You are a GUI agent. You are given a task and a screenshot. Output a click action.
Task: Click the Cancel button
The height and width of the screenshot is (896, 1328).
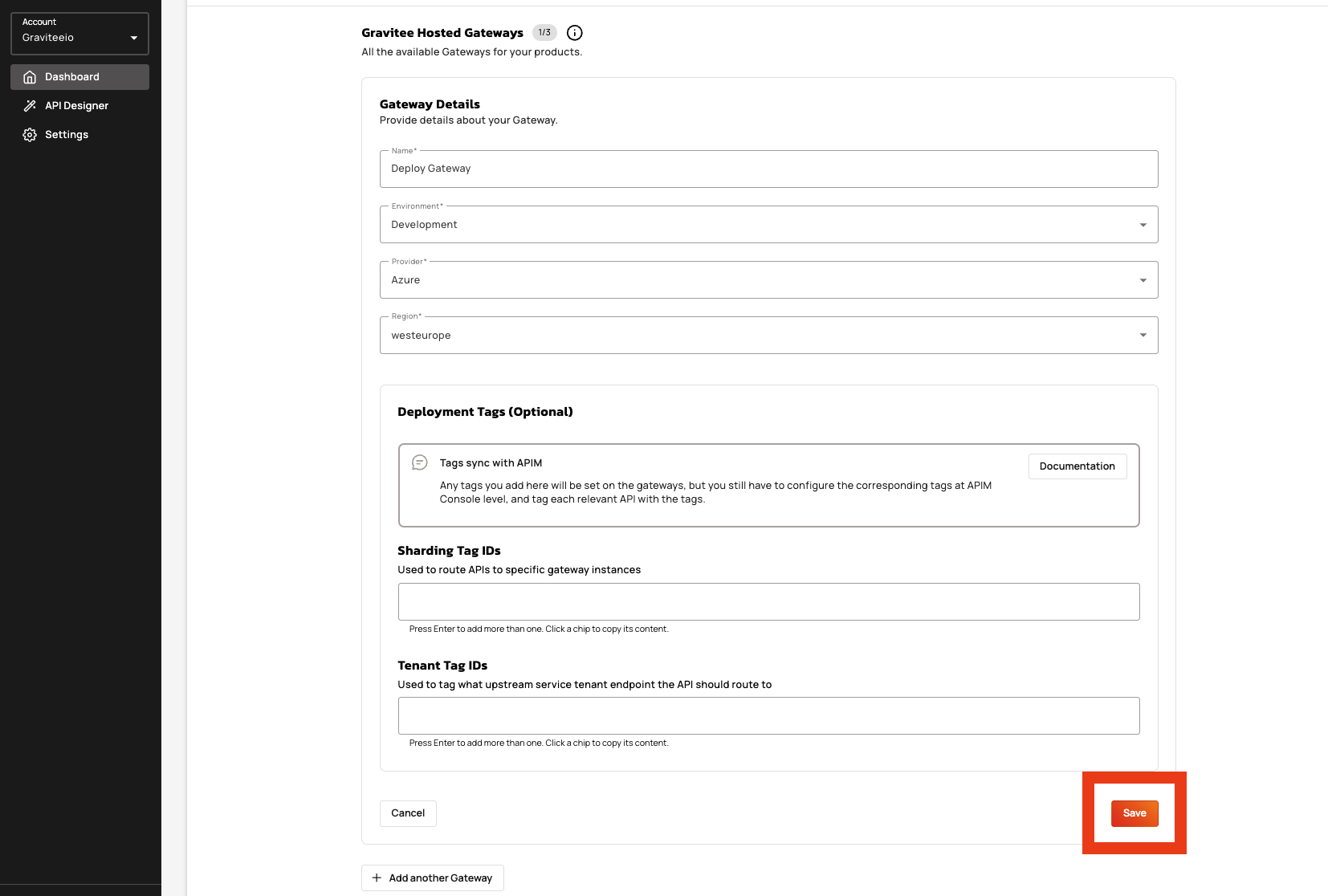click(408, 813)
